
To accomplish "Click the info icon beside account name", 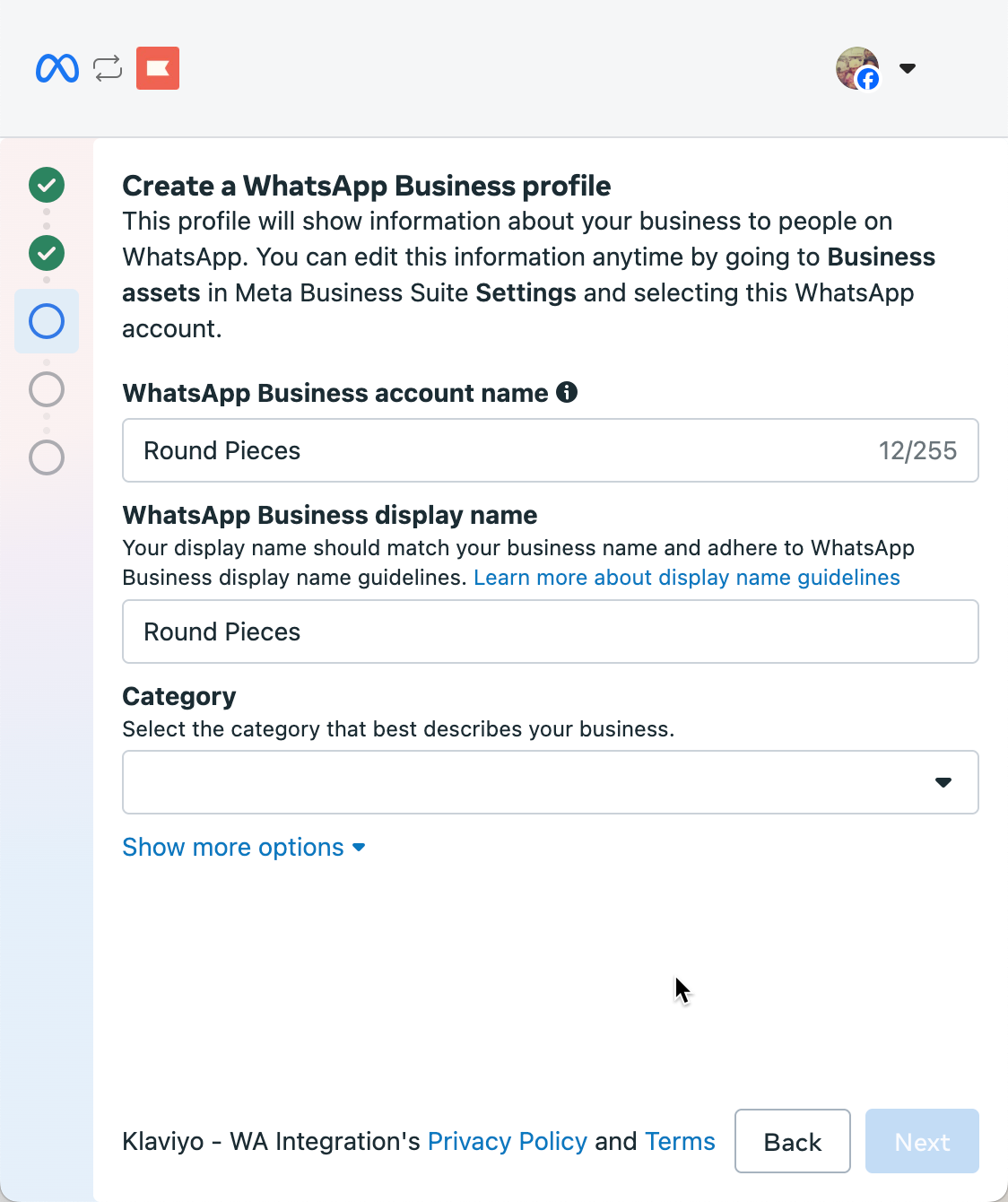I will [x=567, y=392].
